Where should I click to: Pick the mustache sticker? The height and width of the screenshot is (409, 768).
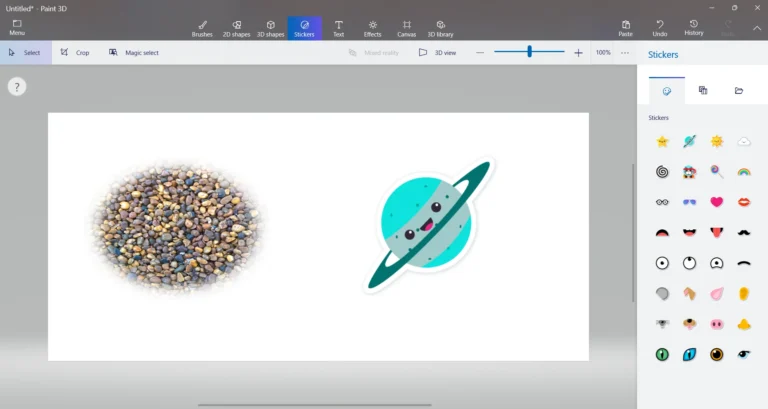point(744,232)
